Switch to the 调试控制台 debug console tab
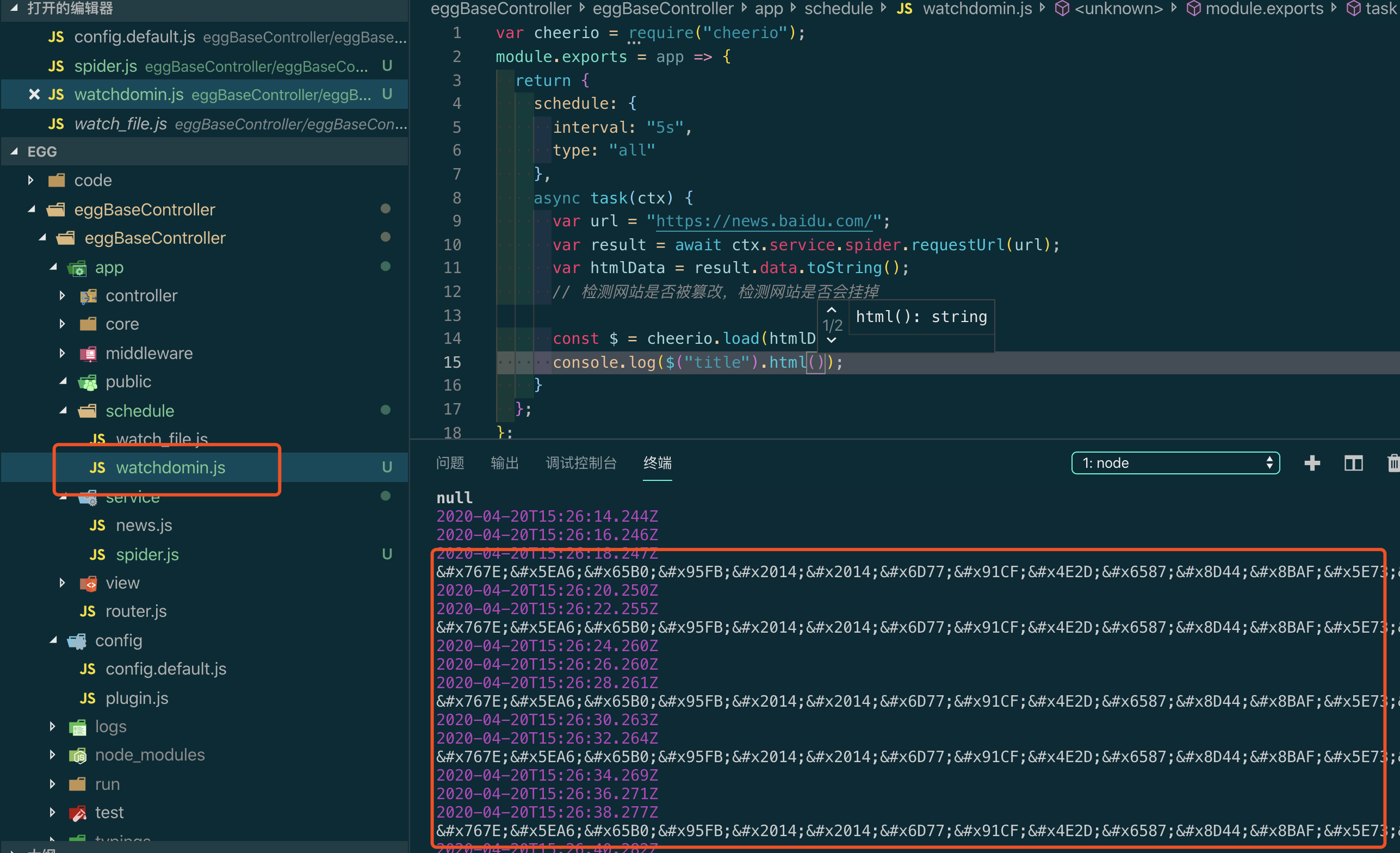 581,462
